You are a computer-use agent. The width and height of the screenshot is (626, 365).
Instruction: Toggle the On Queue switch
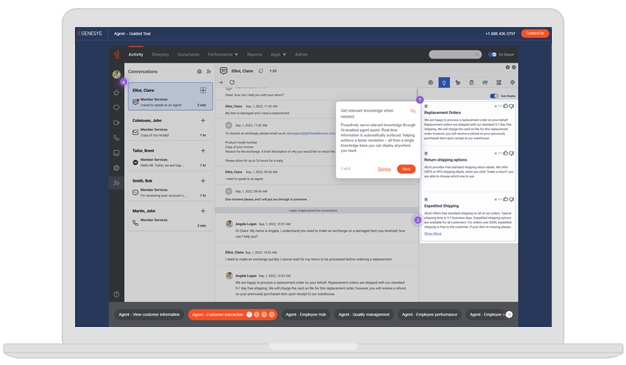(x=492, y=54)
